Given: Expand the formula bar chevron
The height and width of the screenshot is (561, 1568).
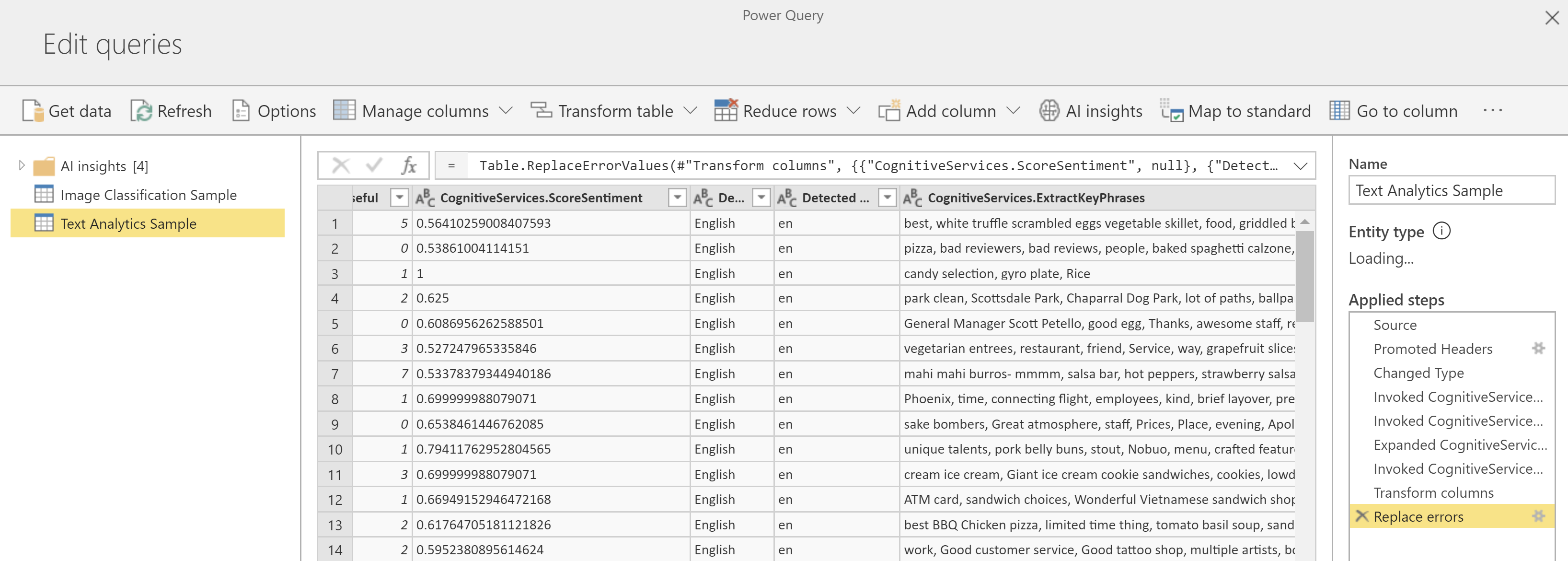Looking at the screenshot, I should [x=1300, y=166].
